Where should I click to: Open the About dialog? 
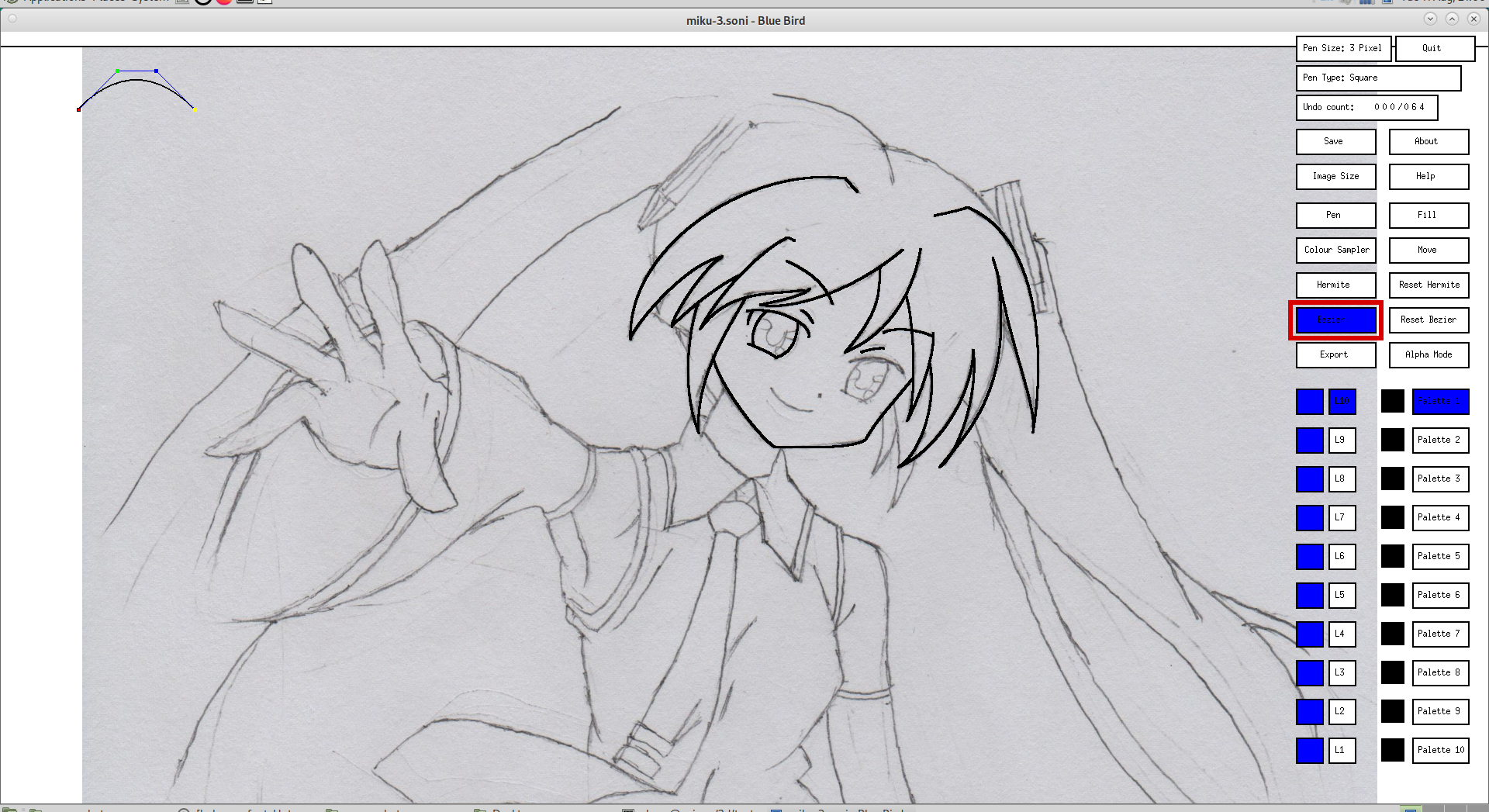click(1429, 142)
